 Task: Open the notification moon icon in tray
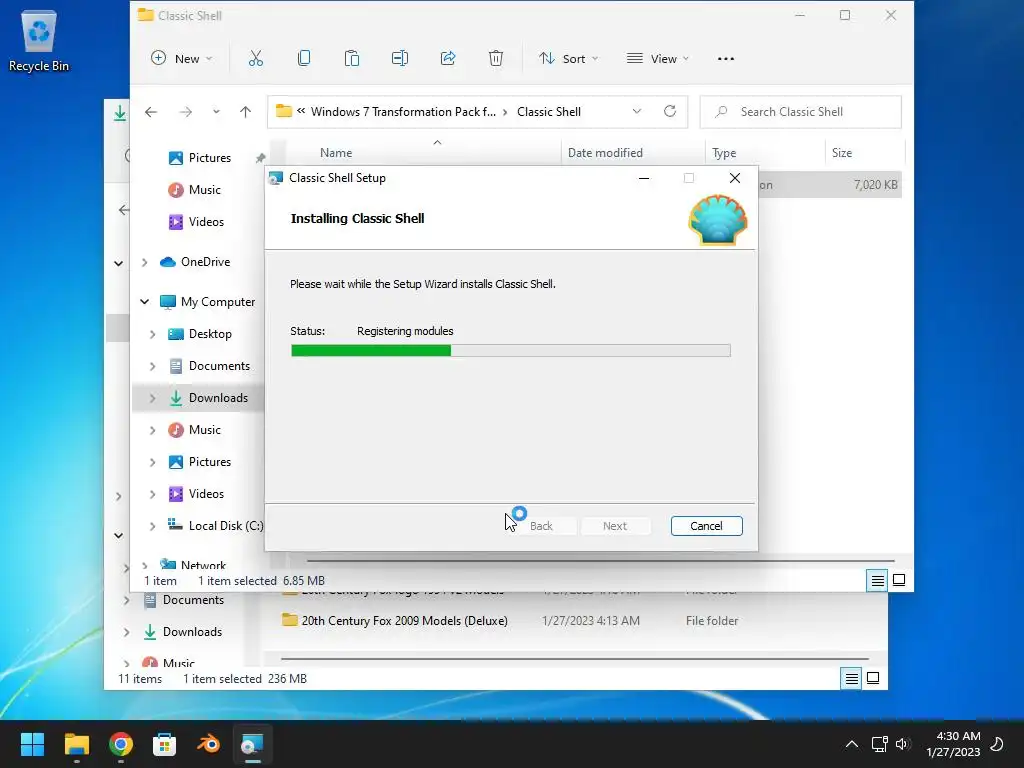997,744
